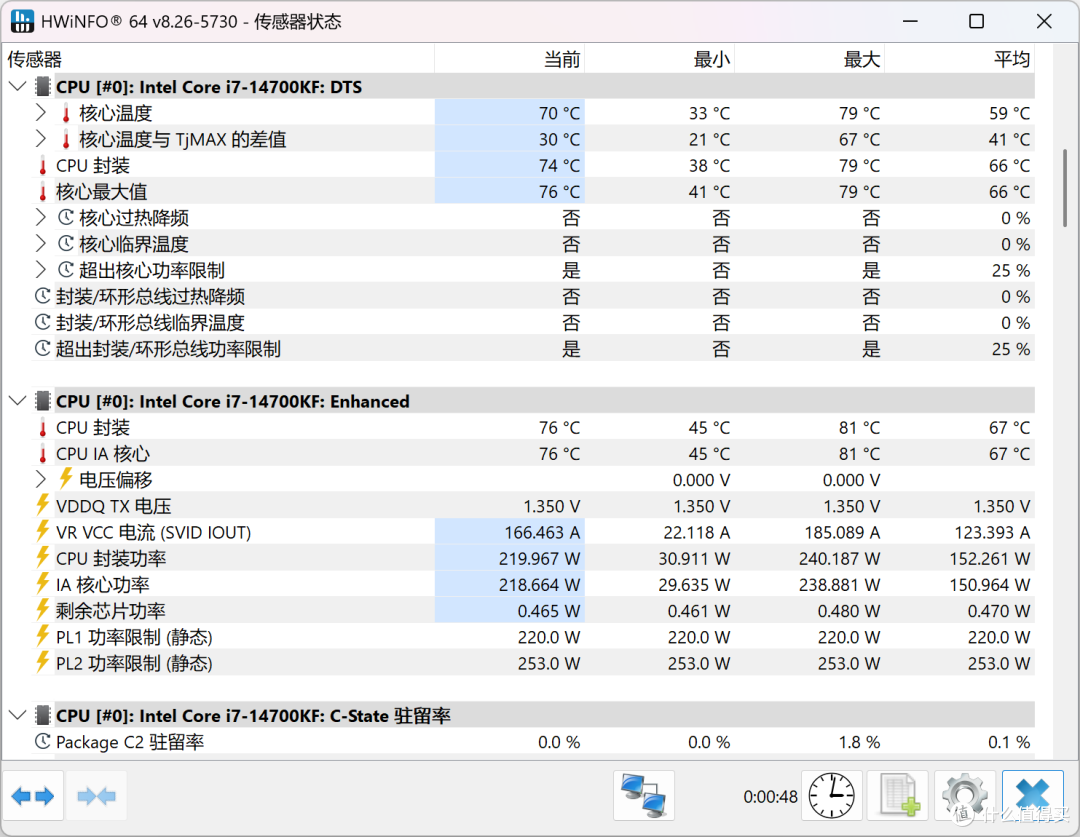Click lightning icon of PL2 功率限制
The width and height of the screenshot is (1080, 837).
[x=43, y=662]
